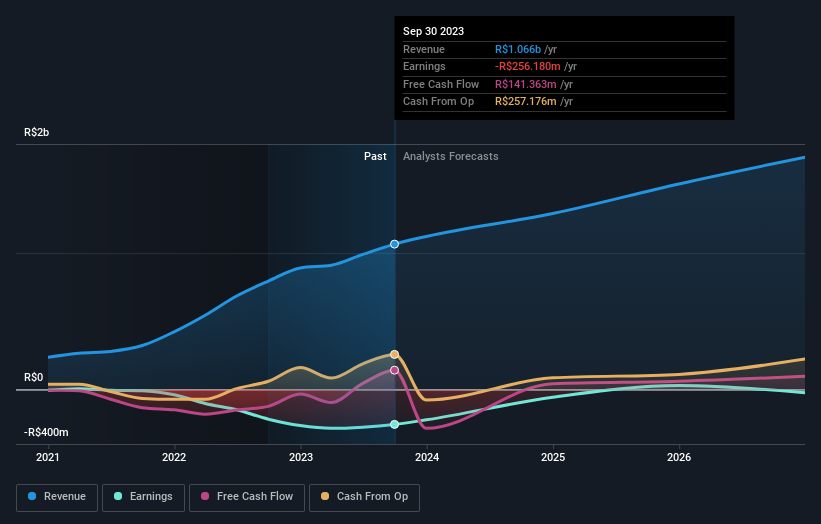Toggle the Cash From Op legend button

[x=364, y=497]
